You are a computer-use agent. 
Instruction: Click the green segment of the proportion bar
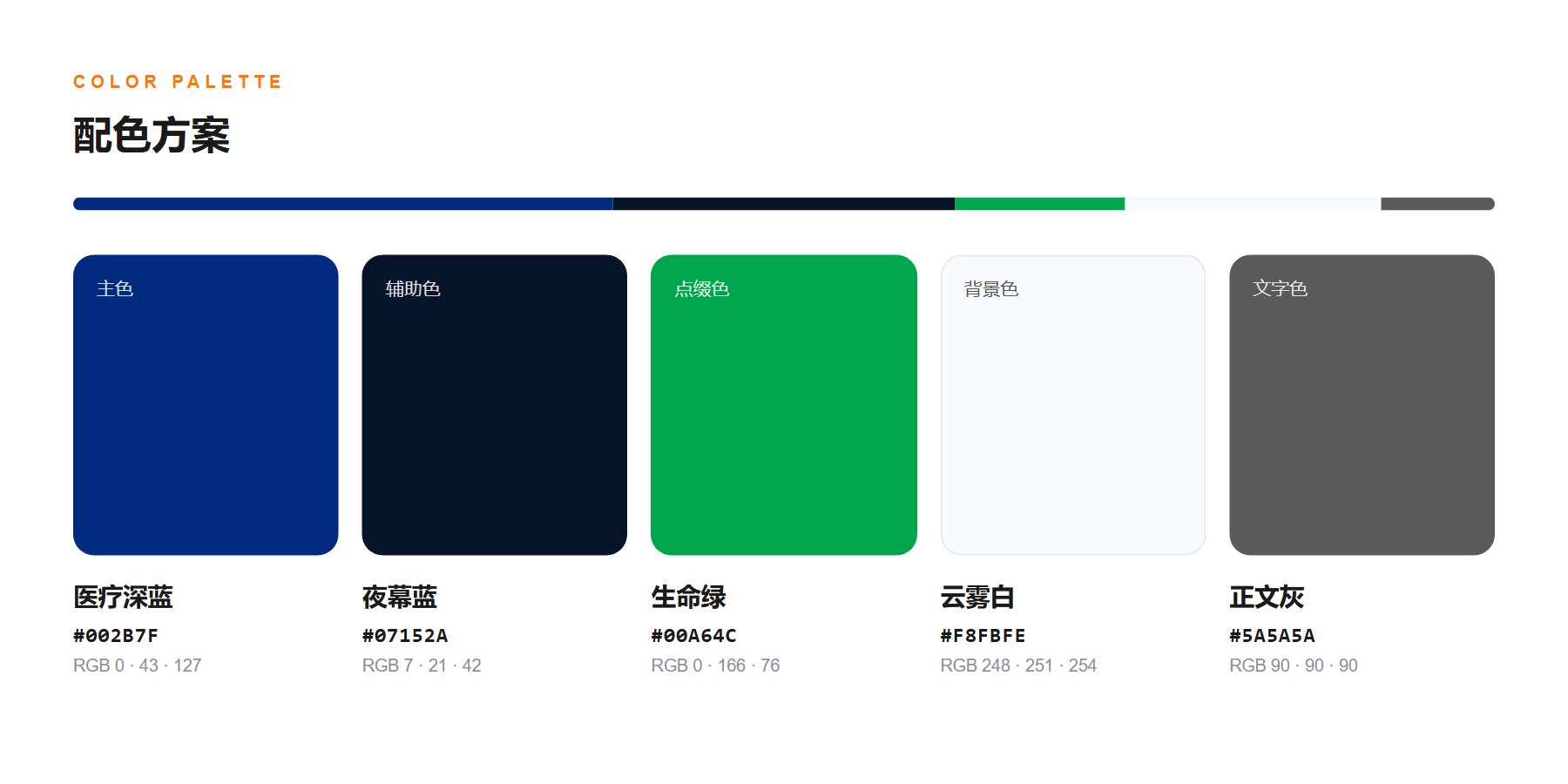pos(1040,204)
